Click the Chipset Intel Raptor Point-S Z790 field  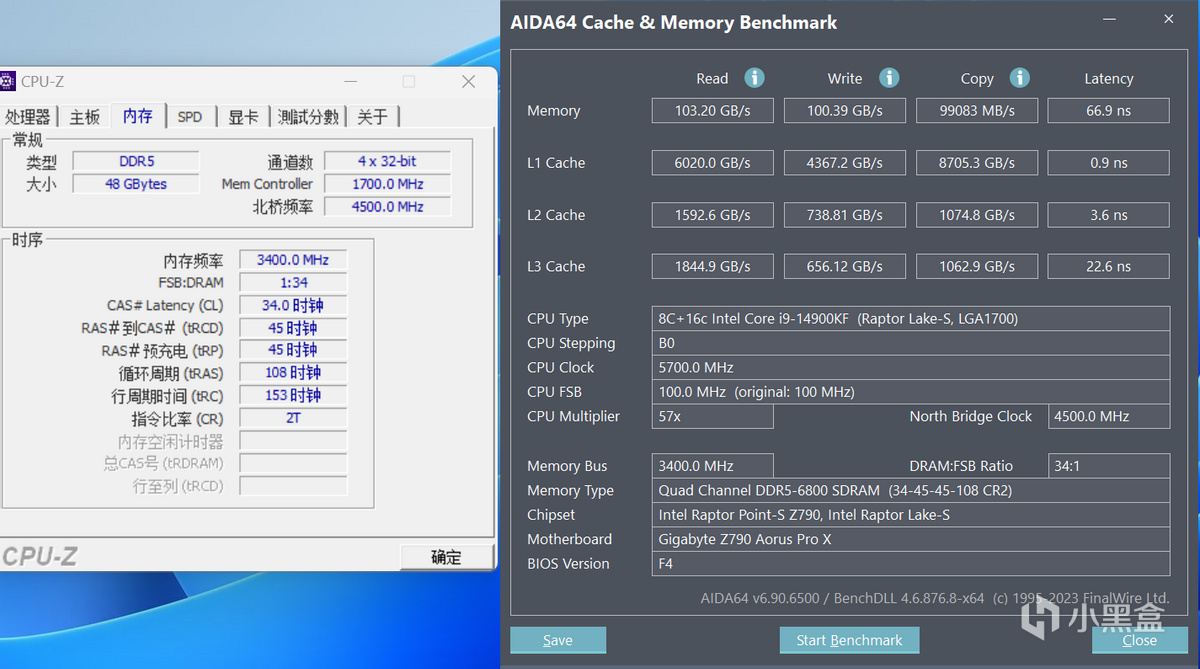click(910, 515)
